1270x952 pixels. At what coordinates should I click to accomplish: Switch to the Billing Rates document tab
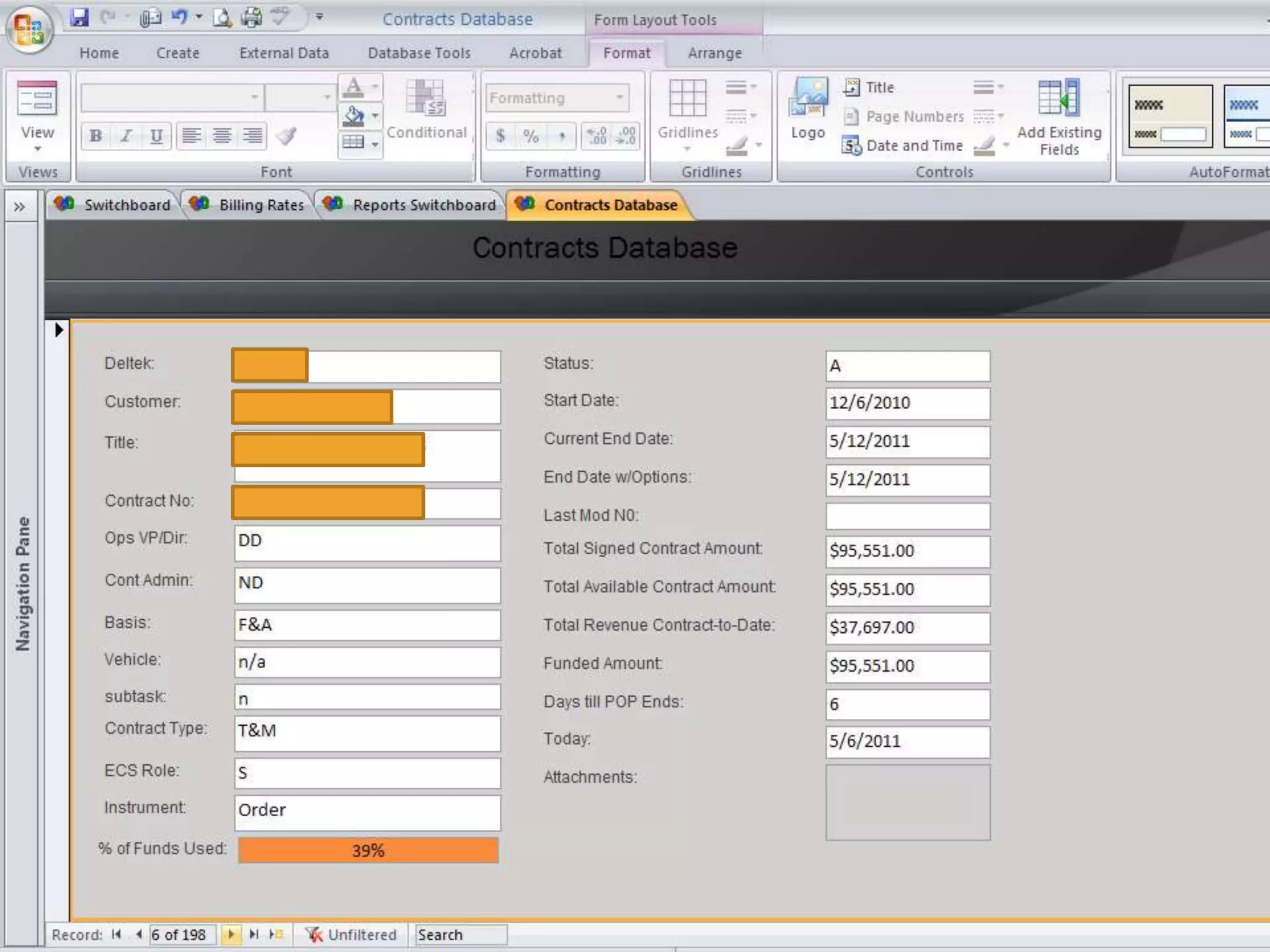tap(249, 205)
